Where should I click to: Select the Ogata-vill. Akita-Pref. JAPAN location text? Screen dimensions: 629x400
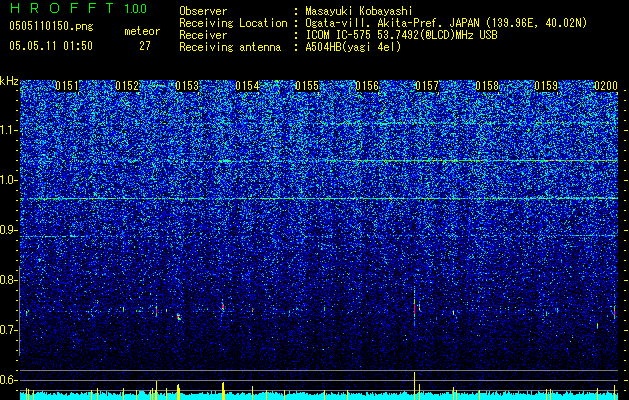coord(446,23)
